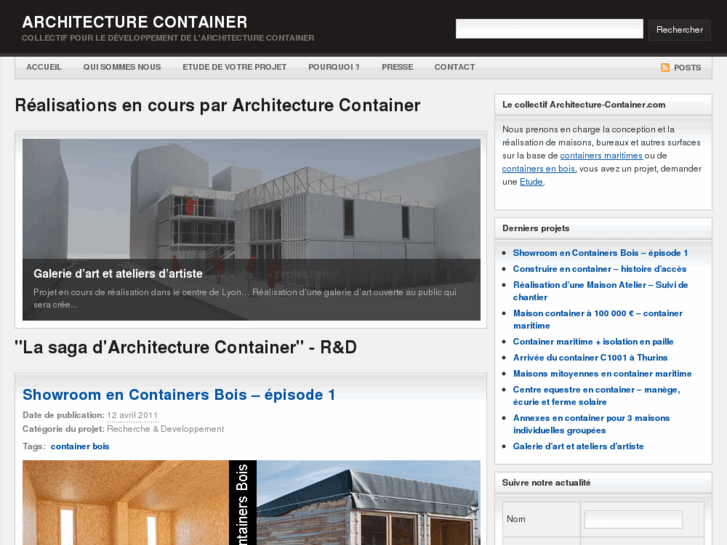
Task: Open the POURQUOI ? menu item
Action: [x=334, y=67]
